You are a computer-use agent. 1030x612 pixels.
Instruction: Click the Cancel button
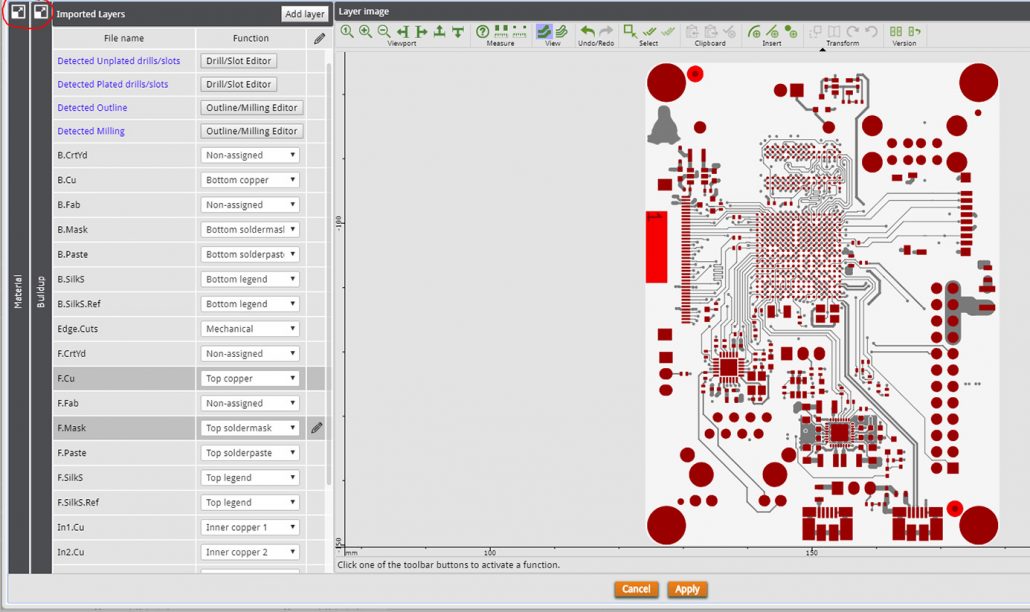point(636,589)
